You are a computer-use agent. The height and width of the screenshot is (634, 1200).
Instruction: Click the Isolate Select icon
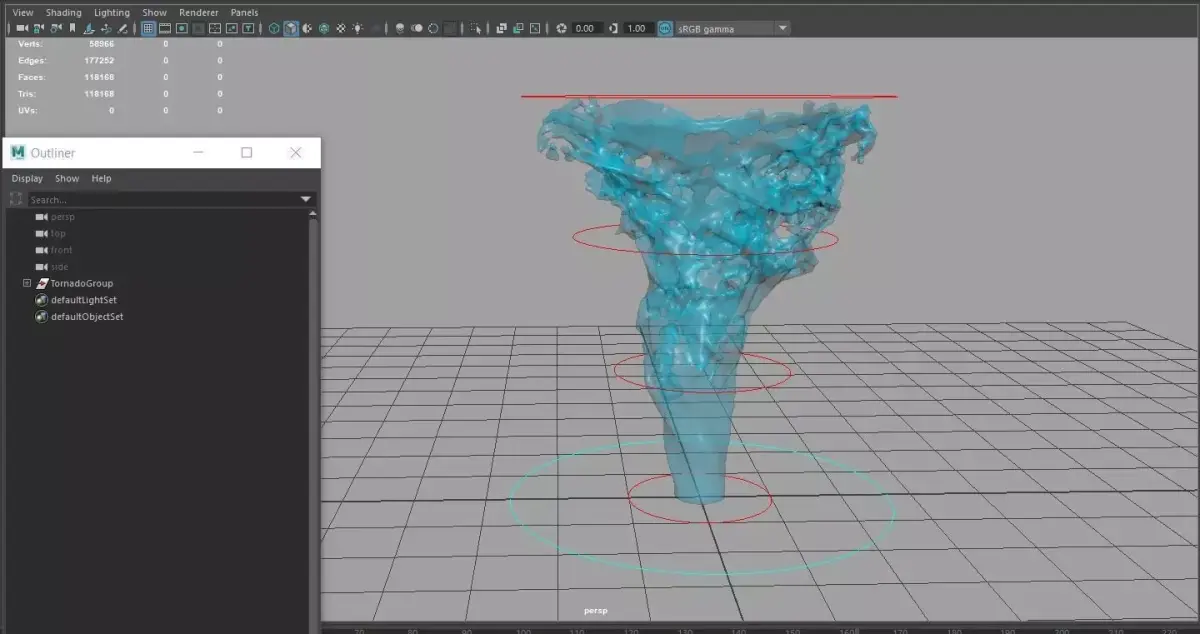point(474,28)
